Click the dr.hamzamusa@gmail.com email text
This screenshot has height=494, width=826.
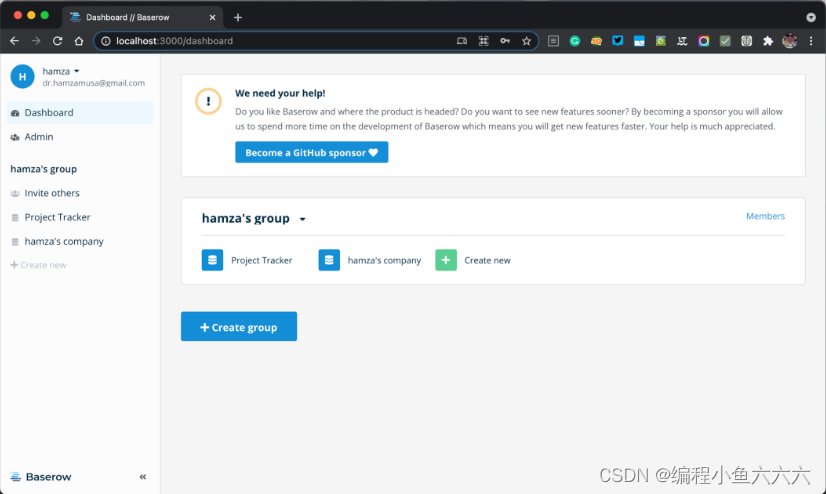[94, 83]
